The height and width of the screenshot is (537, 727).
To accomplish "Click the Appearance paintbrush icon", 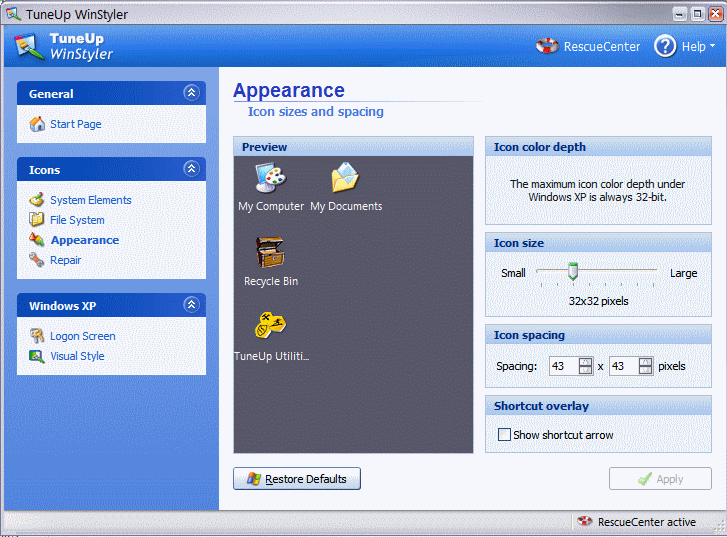I will tap(37, 239).
